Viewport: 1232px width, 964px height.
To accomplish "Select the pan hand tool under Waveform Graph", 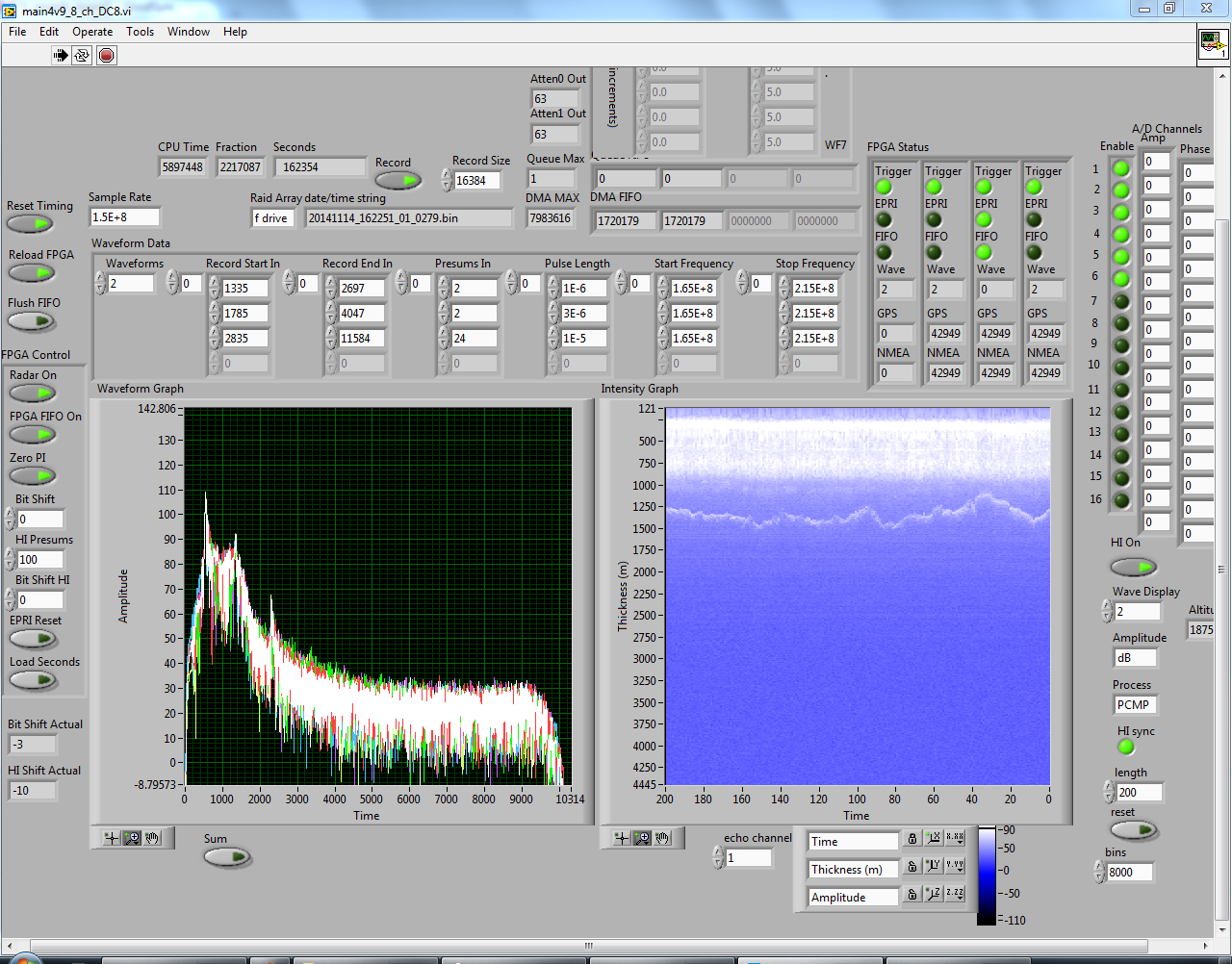I will [x=153, y=838].
